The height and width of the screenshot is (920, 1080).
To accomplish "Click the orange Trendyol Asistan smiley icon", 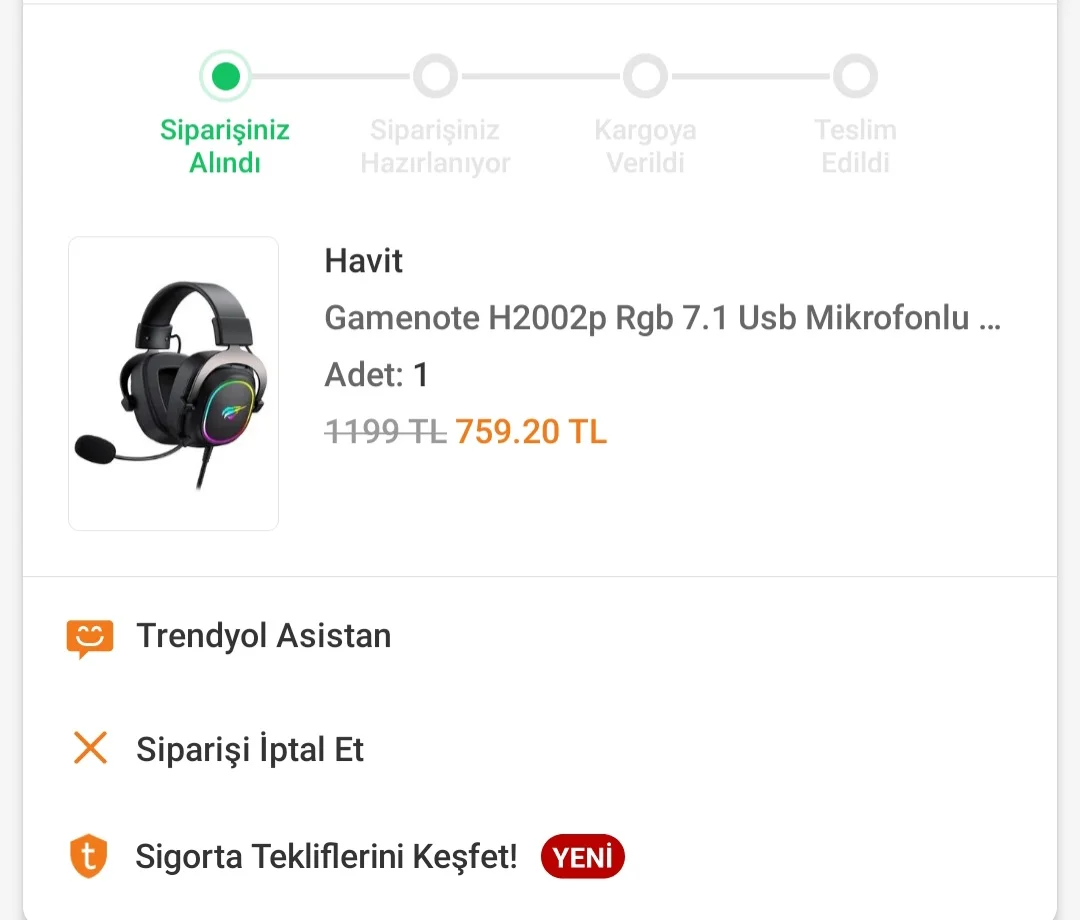I will [x=90, y=637].
